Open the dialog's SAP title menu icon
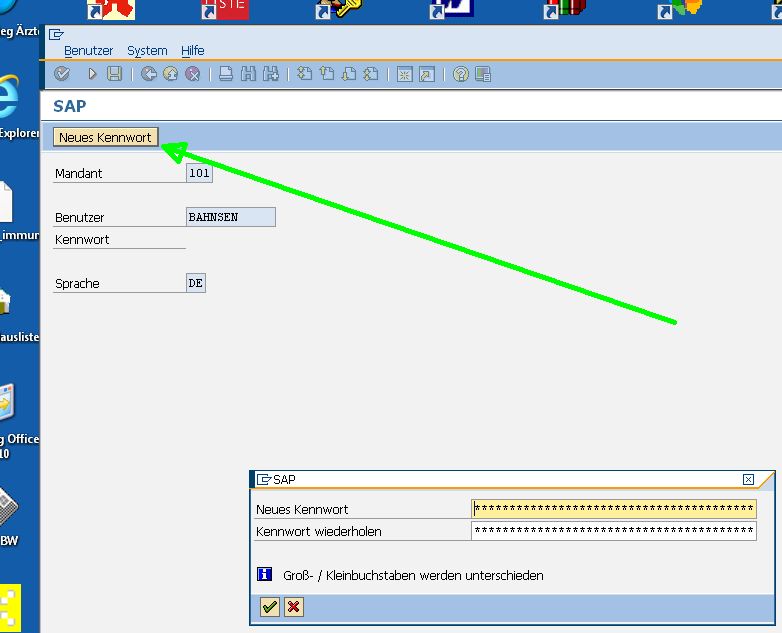 click(x=263, y=479)
